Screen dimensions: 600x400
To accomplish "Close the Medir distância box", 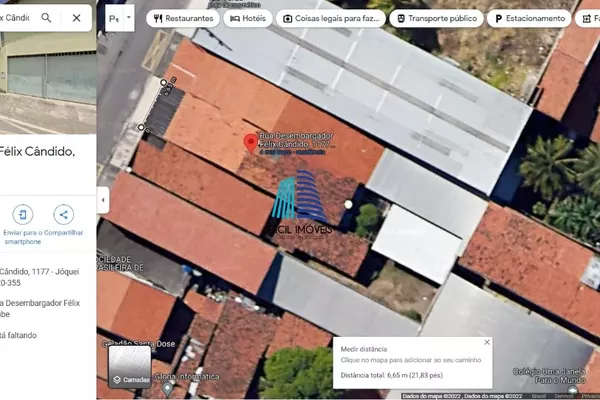I will coord(487,342).
